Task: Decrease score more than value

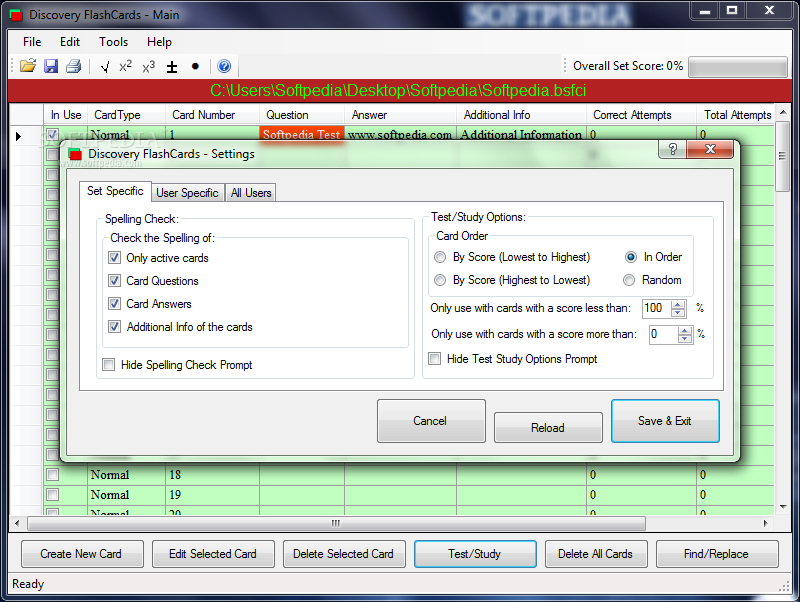Action: coord(685,338)
